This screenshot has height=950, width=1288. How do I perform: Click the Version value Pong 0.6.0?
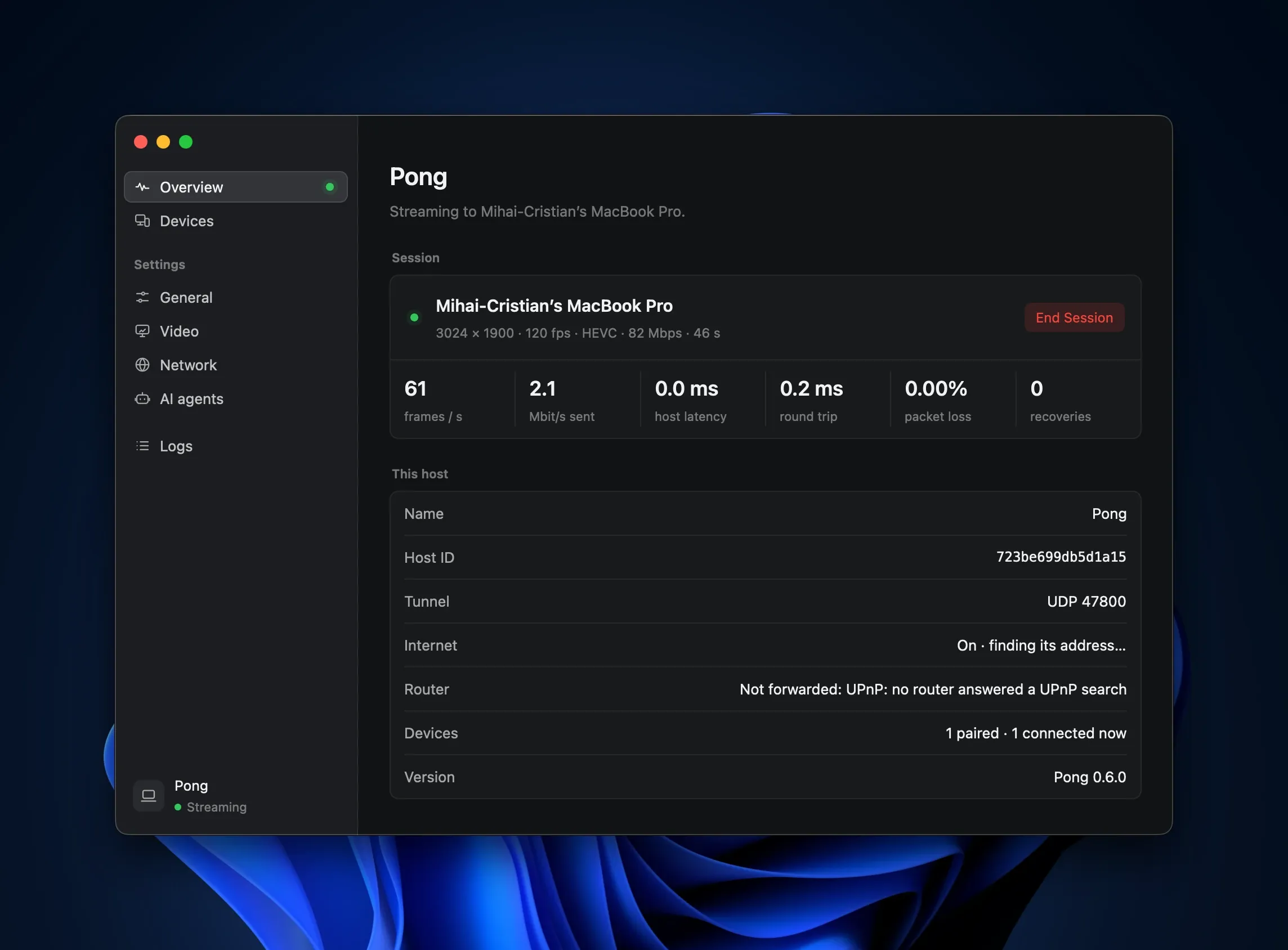(x=1089, y=777)
